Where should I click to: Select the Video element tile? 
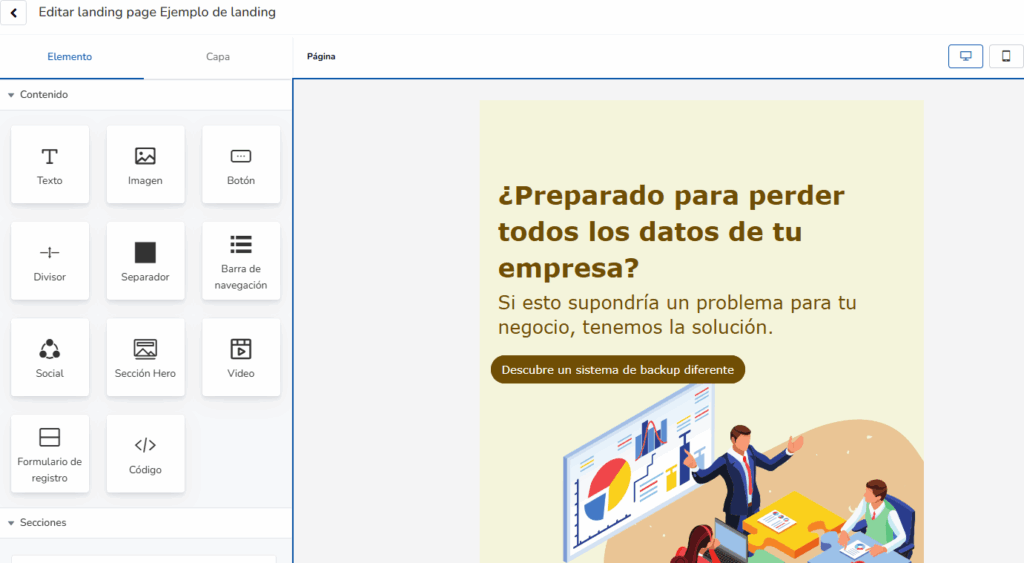pos(241,357)
